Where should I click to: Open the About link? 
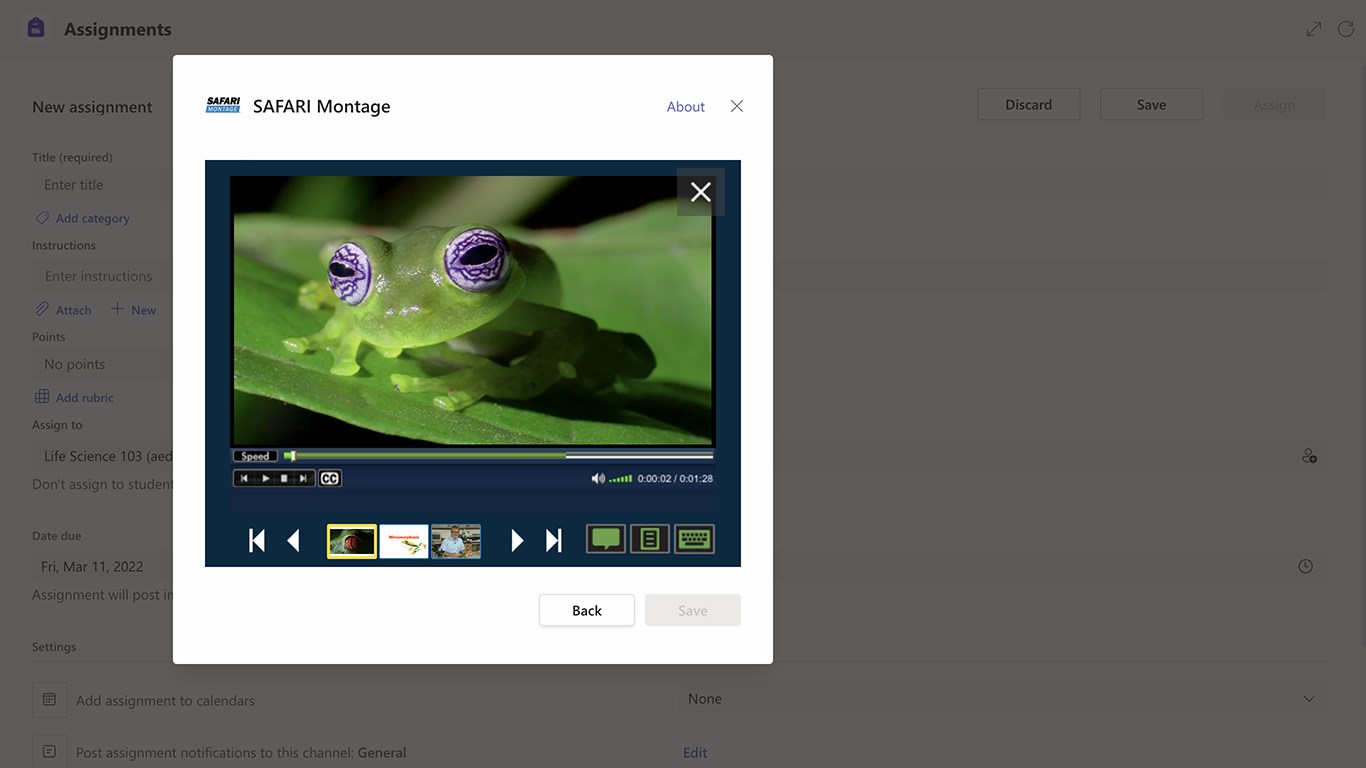686,107
